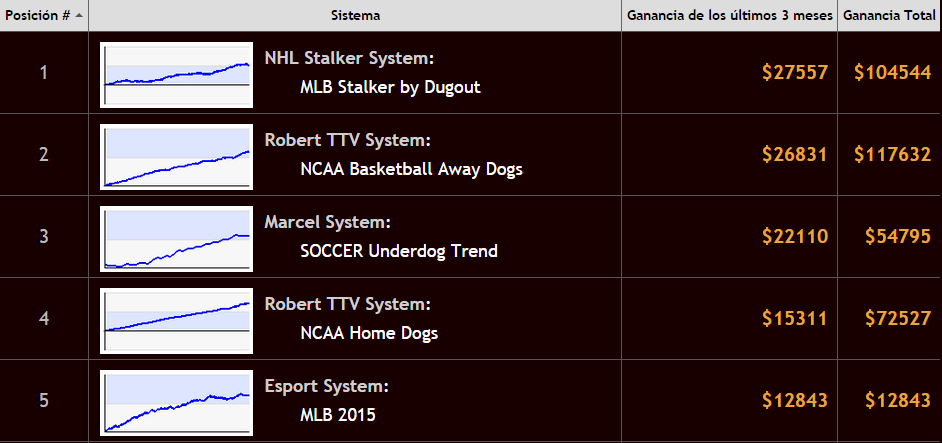This screenshot has width=942, height=443.
Task: Open the NCAA Basketball Away Dogs chart thumbnail
Action: (x=177, y=157)
